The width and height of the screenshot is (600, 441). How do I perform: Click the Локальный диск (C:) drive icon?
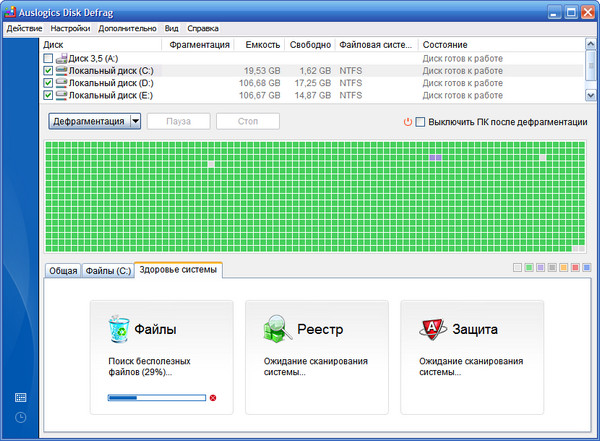point(61,71)
